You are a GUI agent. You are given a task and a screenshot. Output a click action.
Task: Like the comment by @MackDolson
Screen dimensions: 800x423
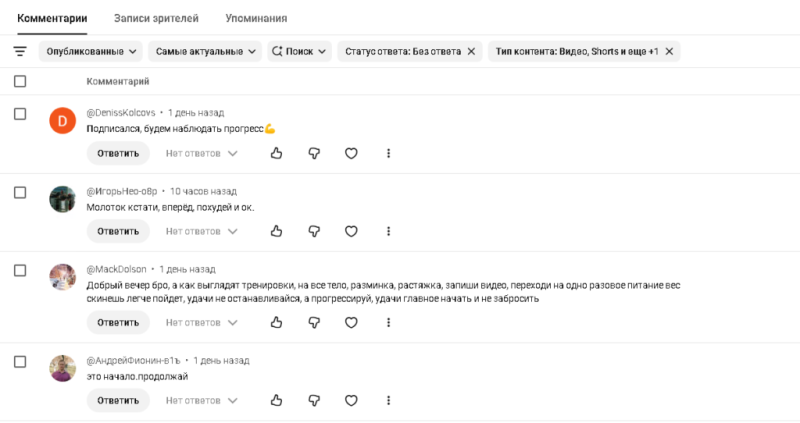coord(277,322)
